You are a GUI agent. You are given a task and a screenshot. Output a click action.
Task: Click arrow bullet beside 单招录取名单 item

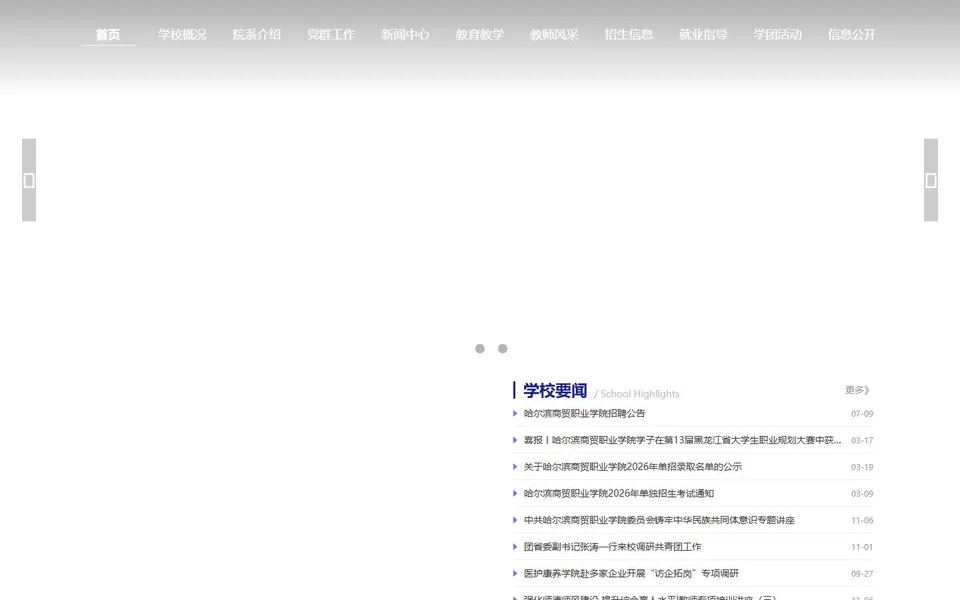515,467
